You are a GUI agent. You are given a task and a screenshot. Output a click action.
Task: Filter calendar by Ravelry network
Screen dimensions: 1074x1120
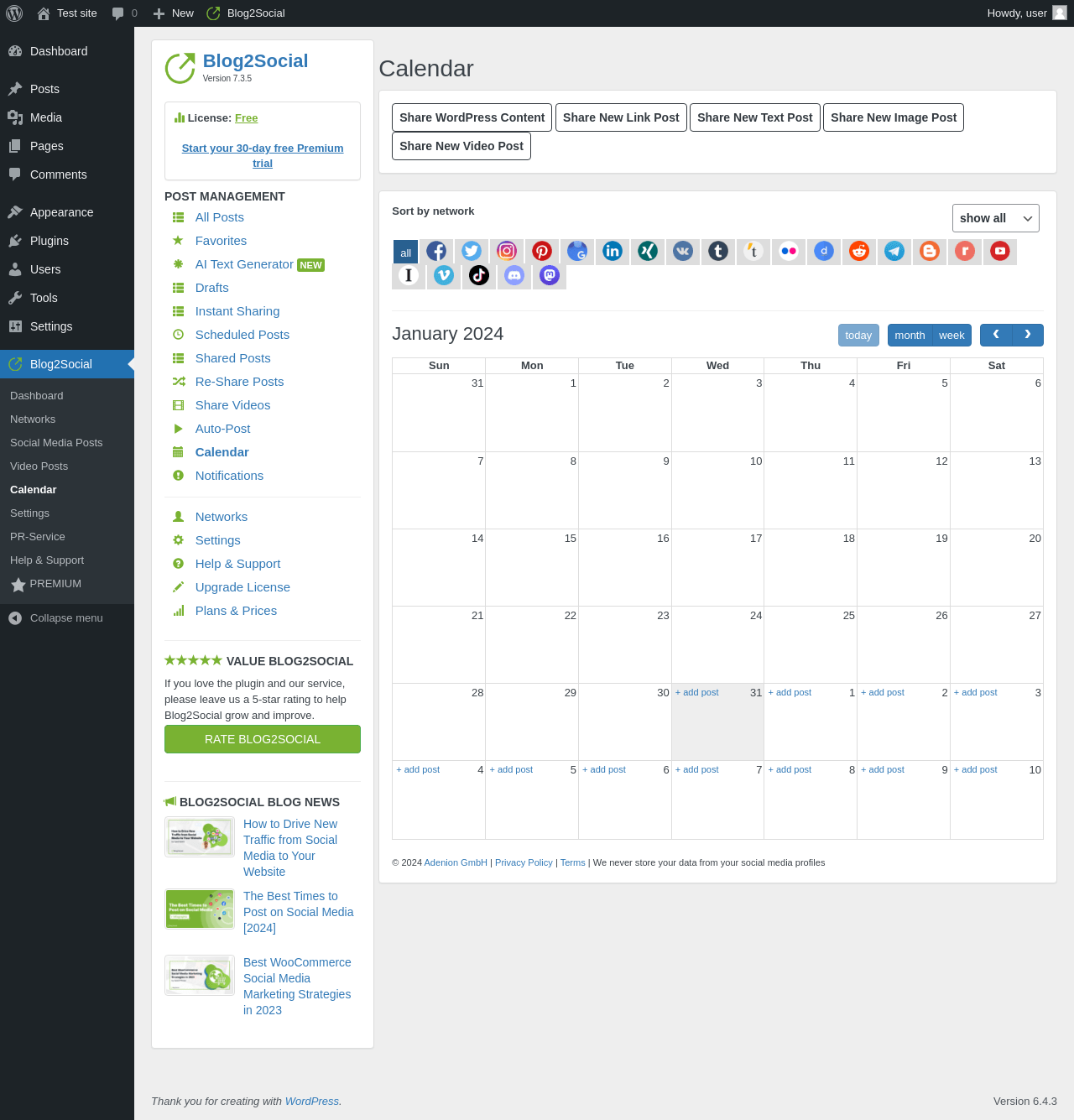(x=965, y=251)
